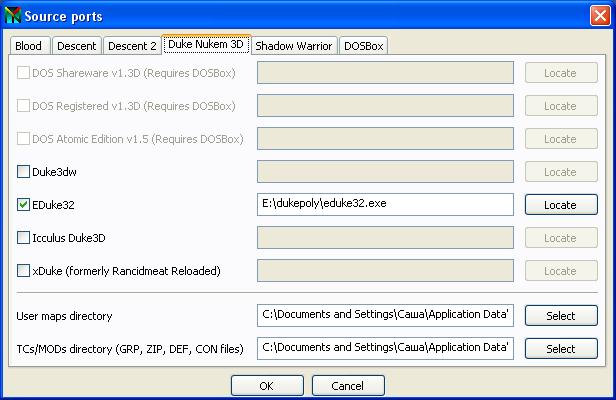Select the User maps directory
Viewport: 616px width, 400px height.
click(x=561, y=316)
